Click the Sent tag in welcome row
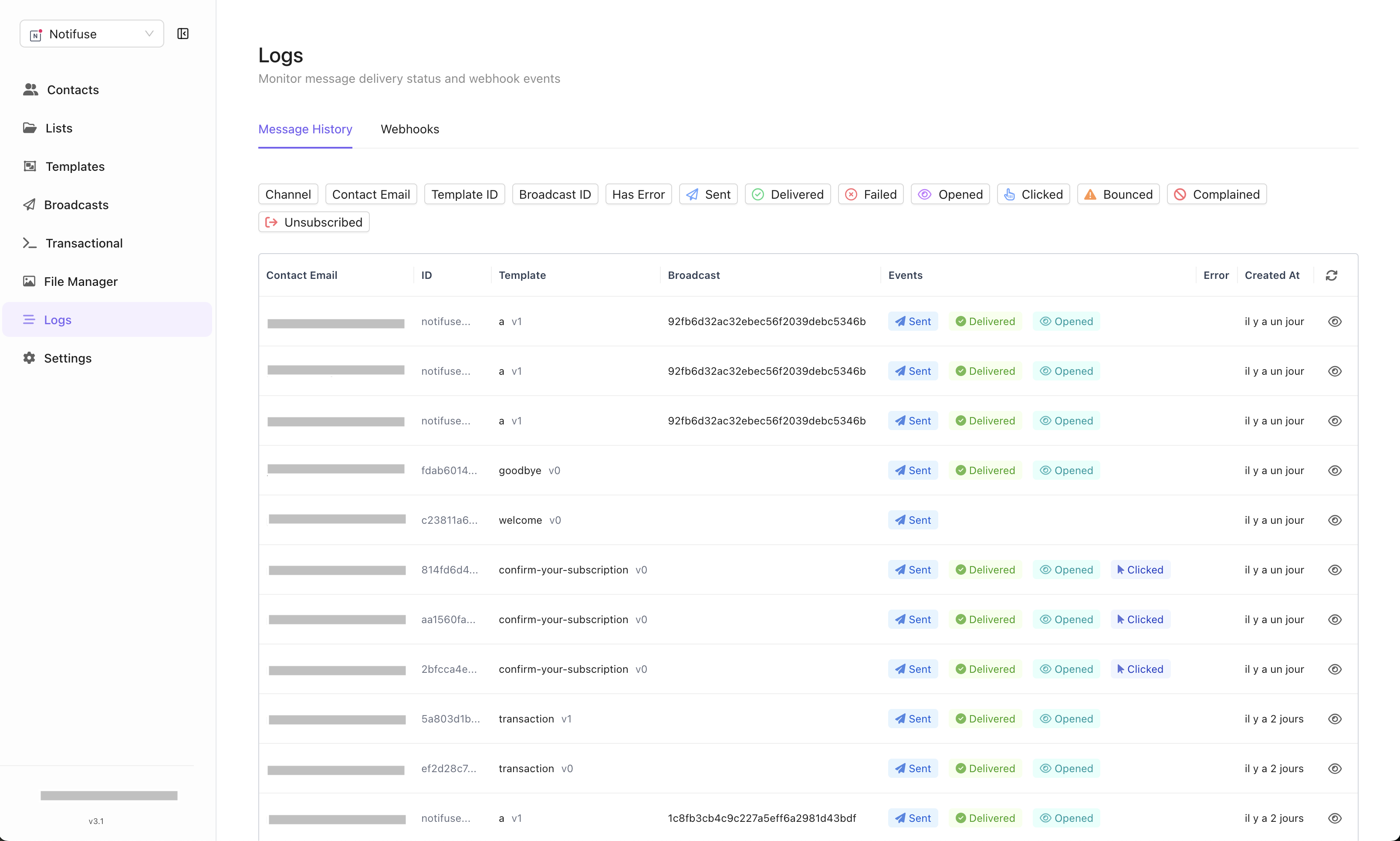Screen dimensions: 1400x841 [913, 520]
